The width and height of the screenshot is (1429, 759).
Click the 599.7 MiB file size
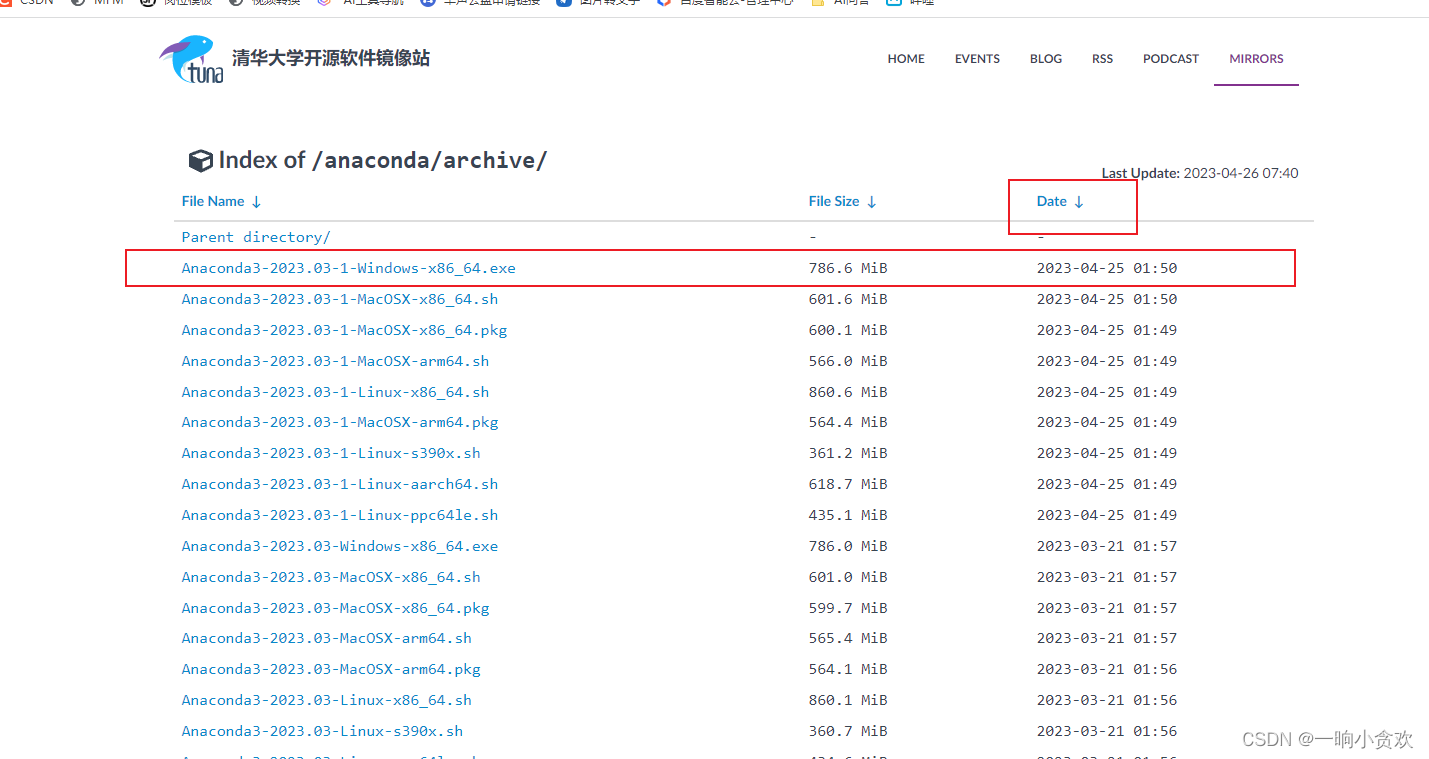848,608
